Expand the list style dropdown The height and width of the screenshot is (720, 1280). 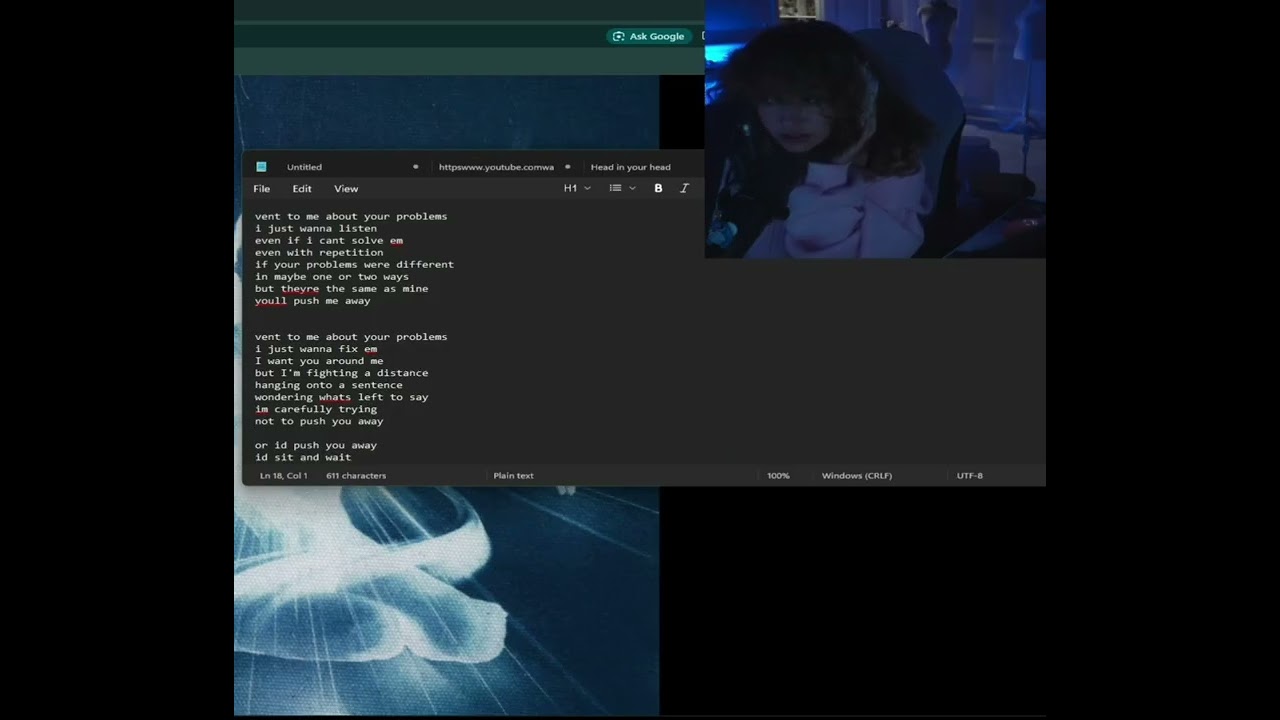(x=622, y=188)
